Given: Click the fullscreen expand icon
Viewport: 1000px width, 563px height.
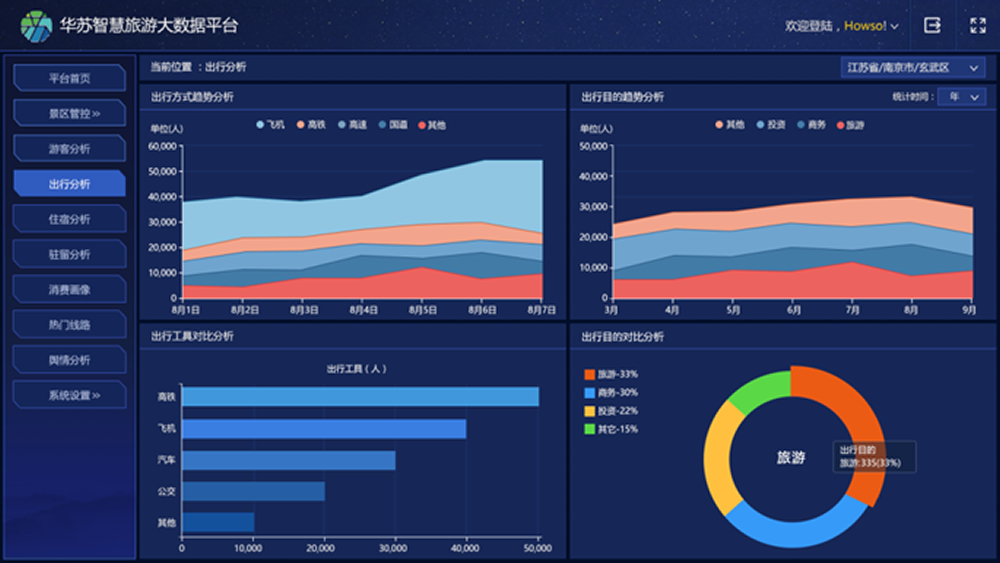Looking at the screenshot, I should 978,26.
